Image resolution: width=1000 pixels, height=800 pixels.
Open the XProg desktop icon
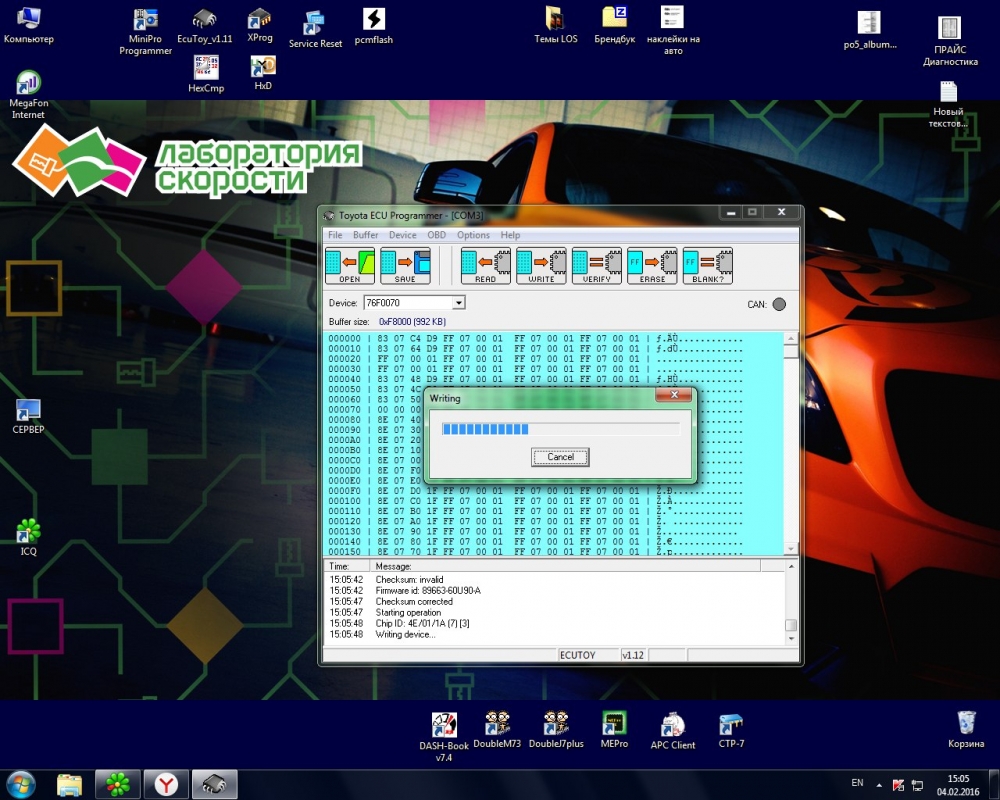click(x=260, y=26)
